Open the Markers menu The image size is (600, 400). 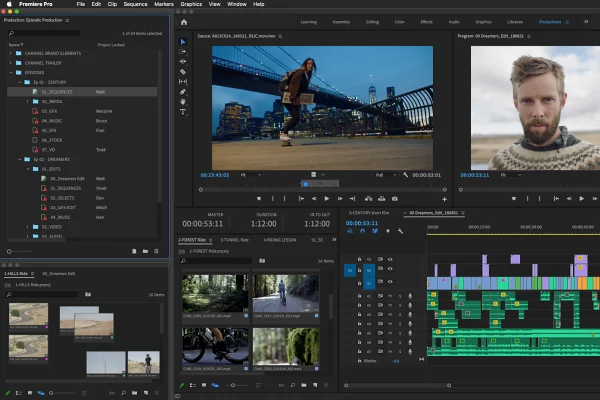click(164, 4)
